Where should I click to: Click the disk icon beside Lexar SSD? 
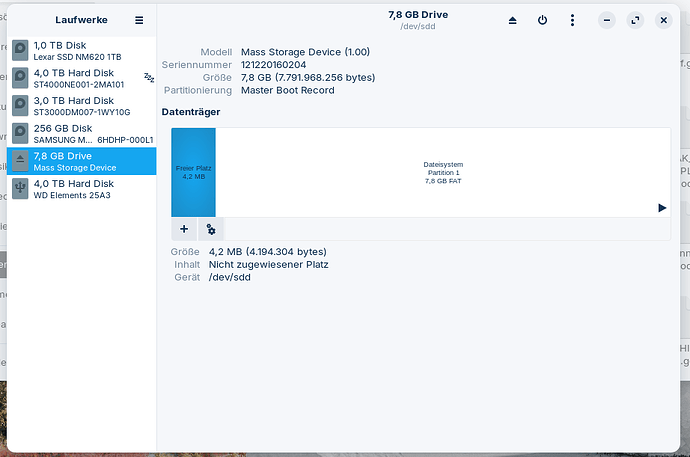pos(20,51)
